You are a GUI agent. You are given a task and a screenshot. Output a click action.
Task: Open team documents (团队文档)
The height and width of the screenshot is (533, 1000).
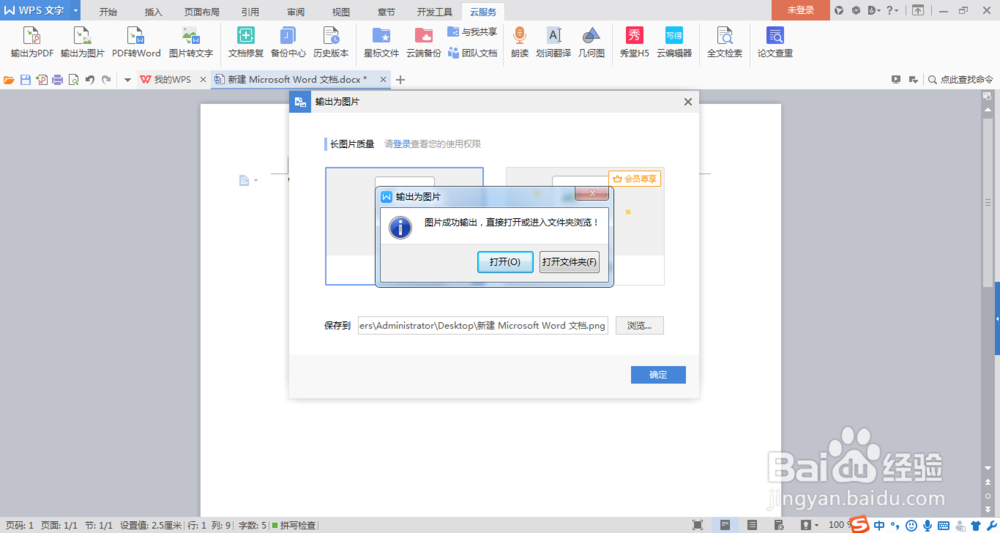pos(472,53)
